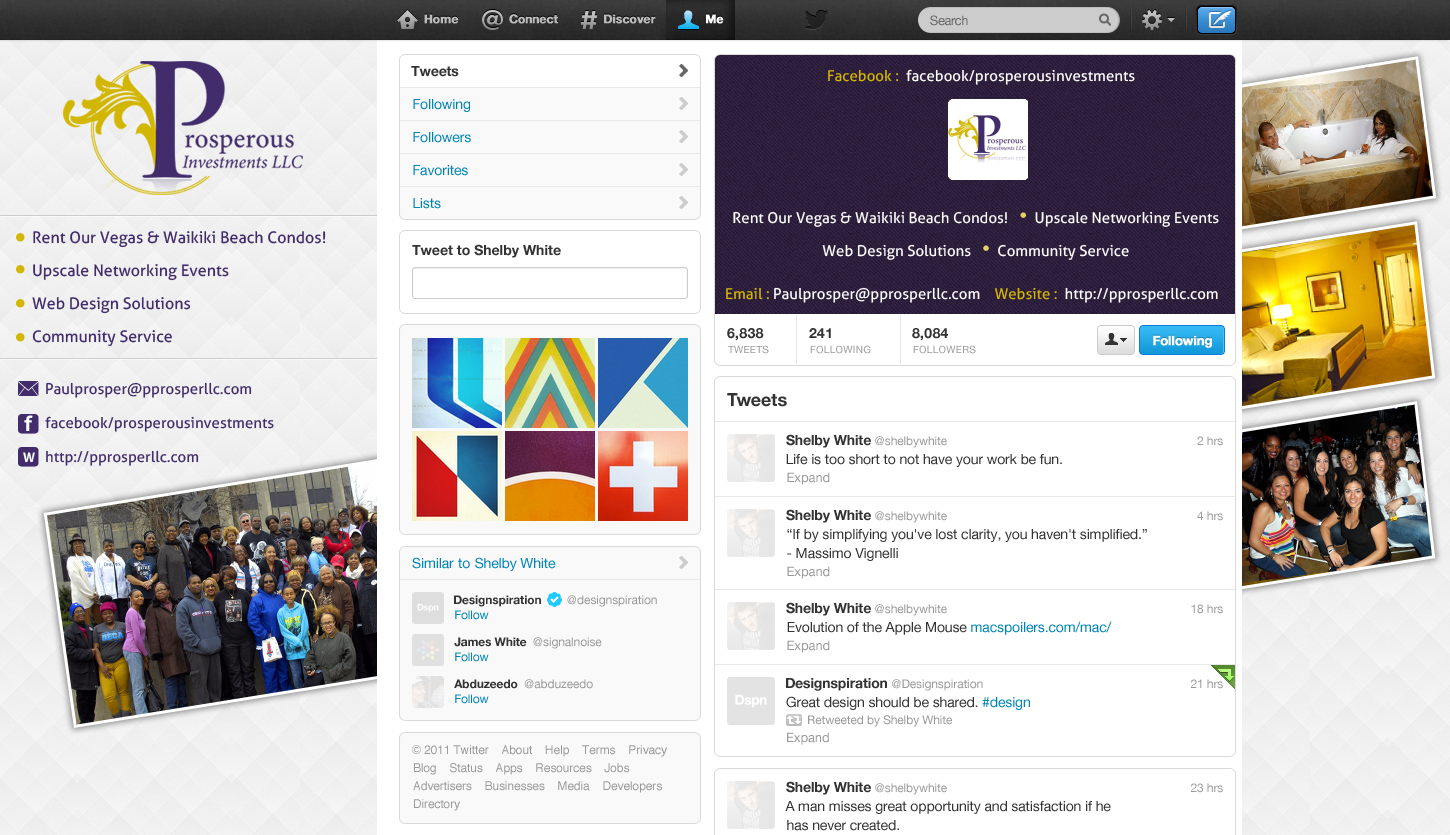Click the Discover hashtag icon
Screen dimensions: 1450x835
pos(589,20)
